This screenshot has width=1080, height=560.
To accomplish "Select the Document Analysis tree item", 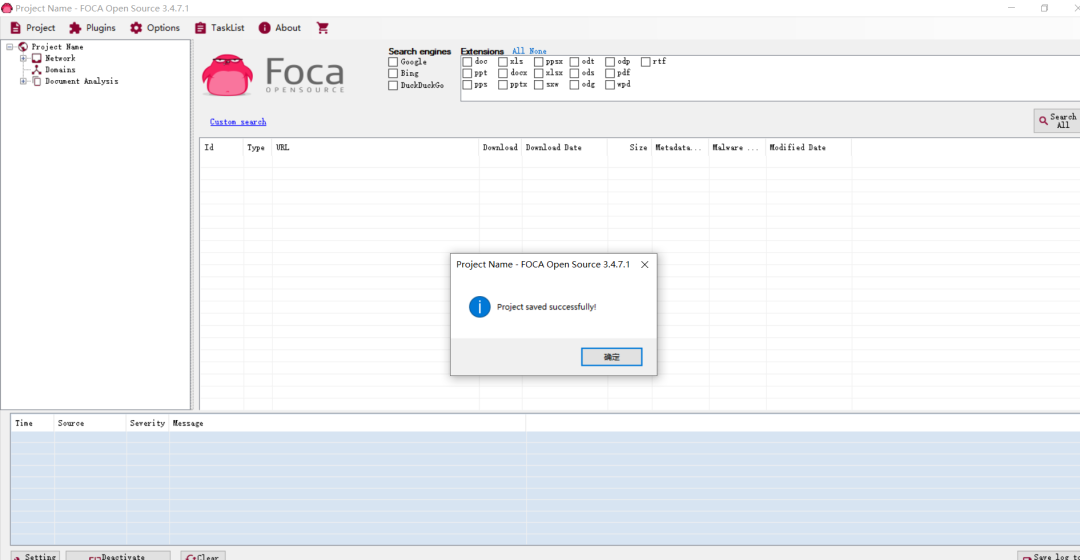I will click(81, 81).
